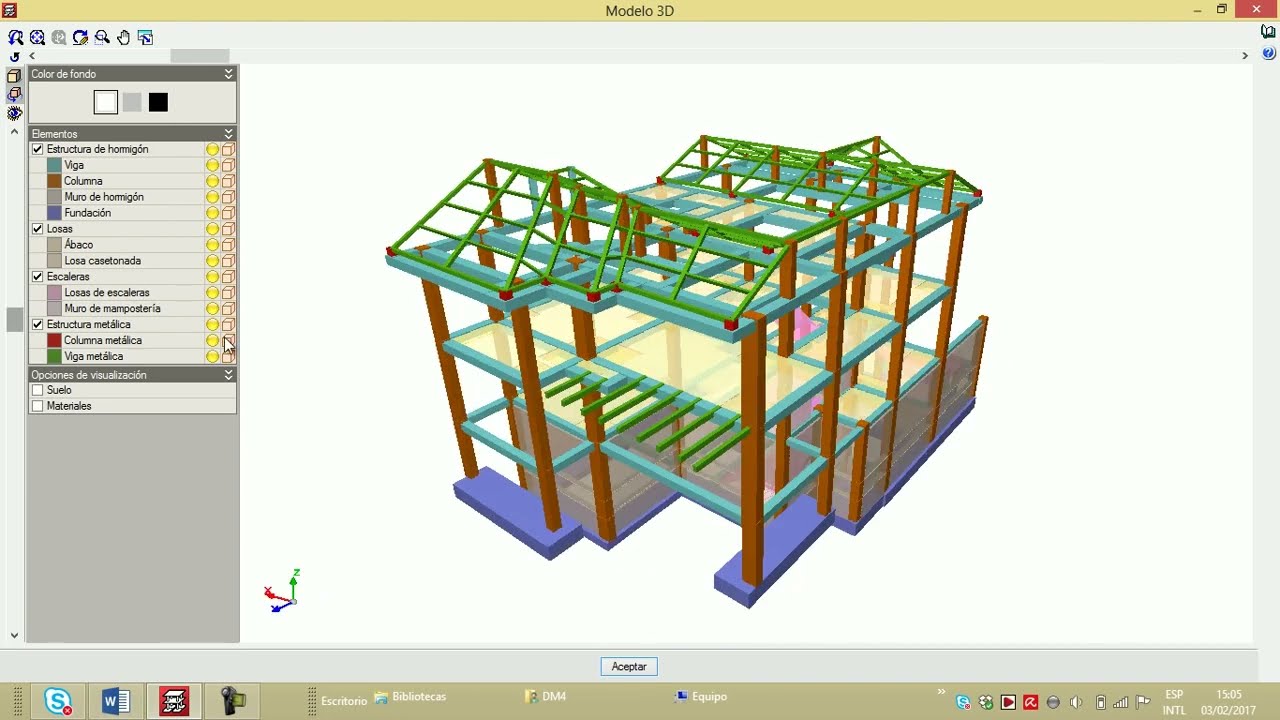This screenshot has width=1280, height=720.
Task: Choose white background color
Action: pyautogui.click(x=106, y=102)
